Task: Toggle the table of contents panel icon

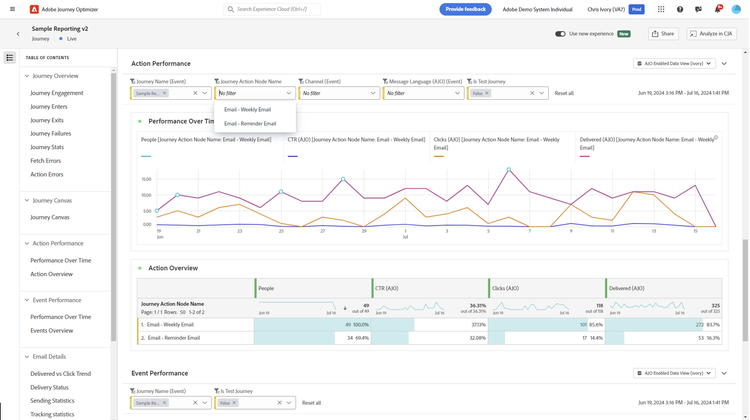Action: (10, 58)
